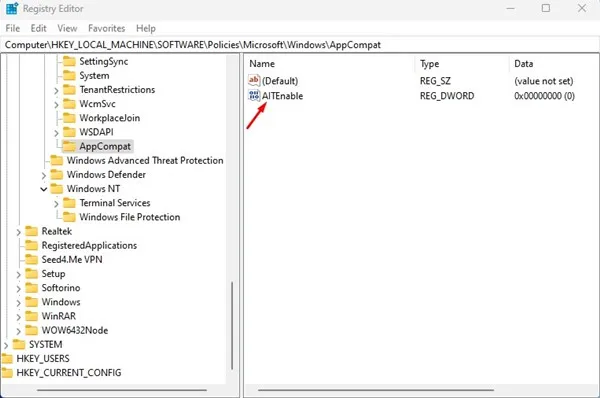Image resolution: width=600 pixels, height=398 pixels.
Task: Open the View menu
Action: (x=67, y=28)
